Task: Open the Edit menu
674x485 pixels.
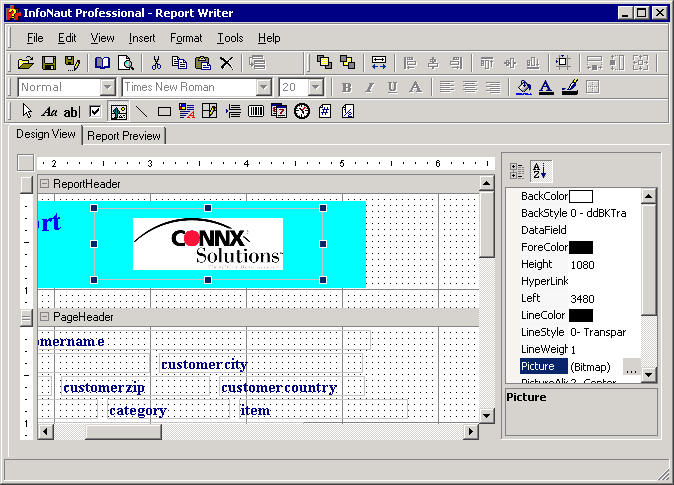Action: [x=67, y=38]
